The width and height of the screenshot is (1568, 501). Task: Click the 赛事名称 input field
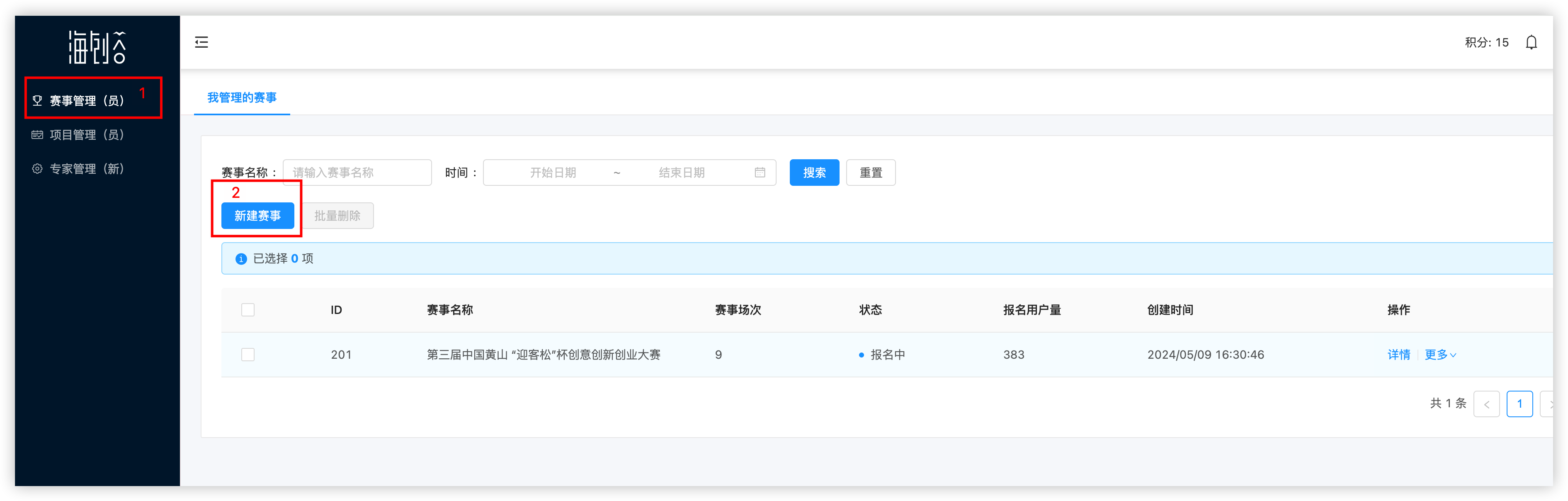click(357, 172)
